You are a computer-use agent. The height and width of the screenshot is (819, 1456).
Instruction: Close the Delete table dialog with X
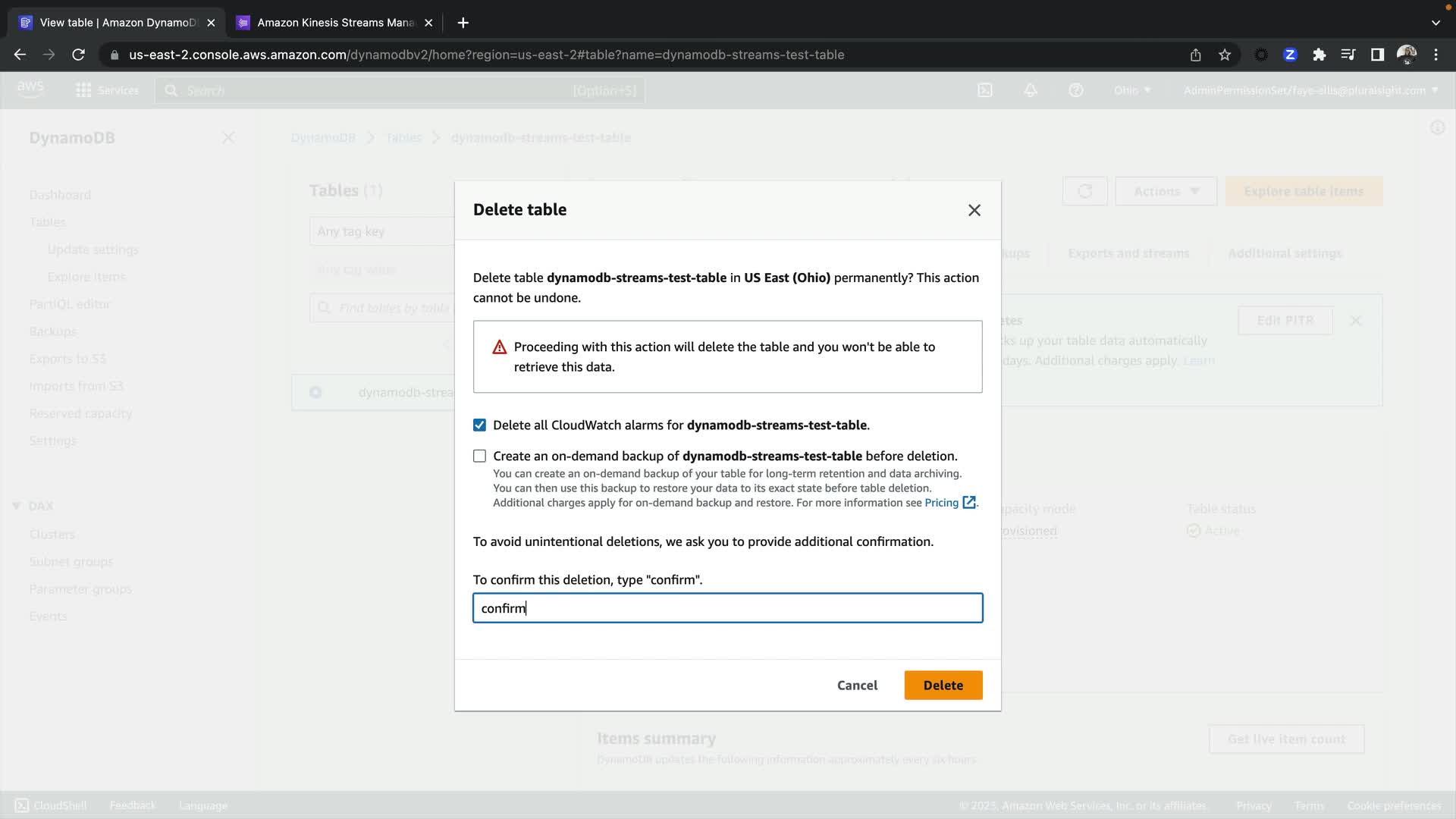click(974, 210)
